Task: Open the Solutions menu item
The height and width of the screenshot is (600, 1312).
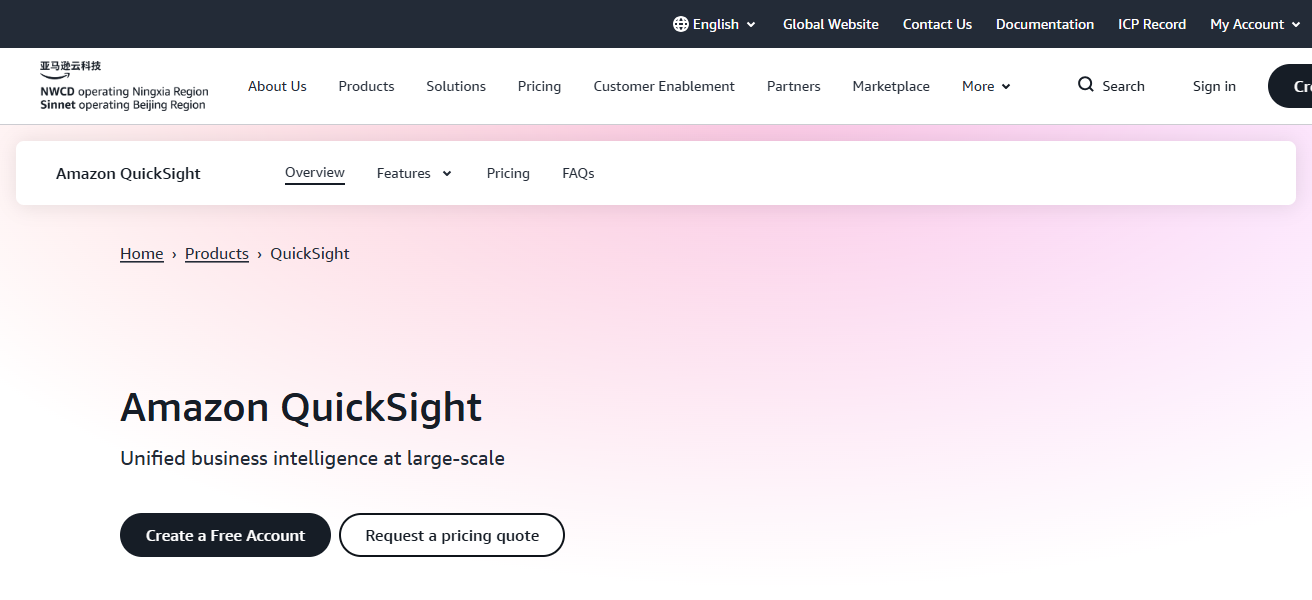Action: 455,86
